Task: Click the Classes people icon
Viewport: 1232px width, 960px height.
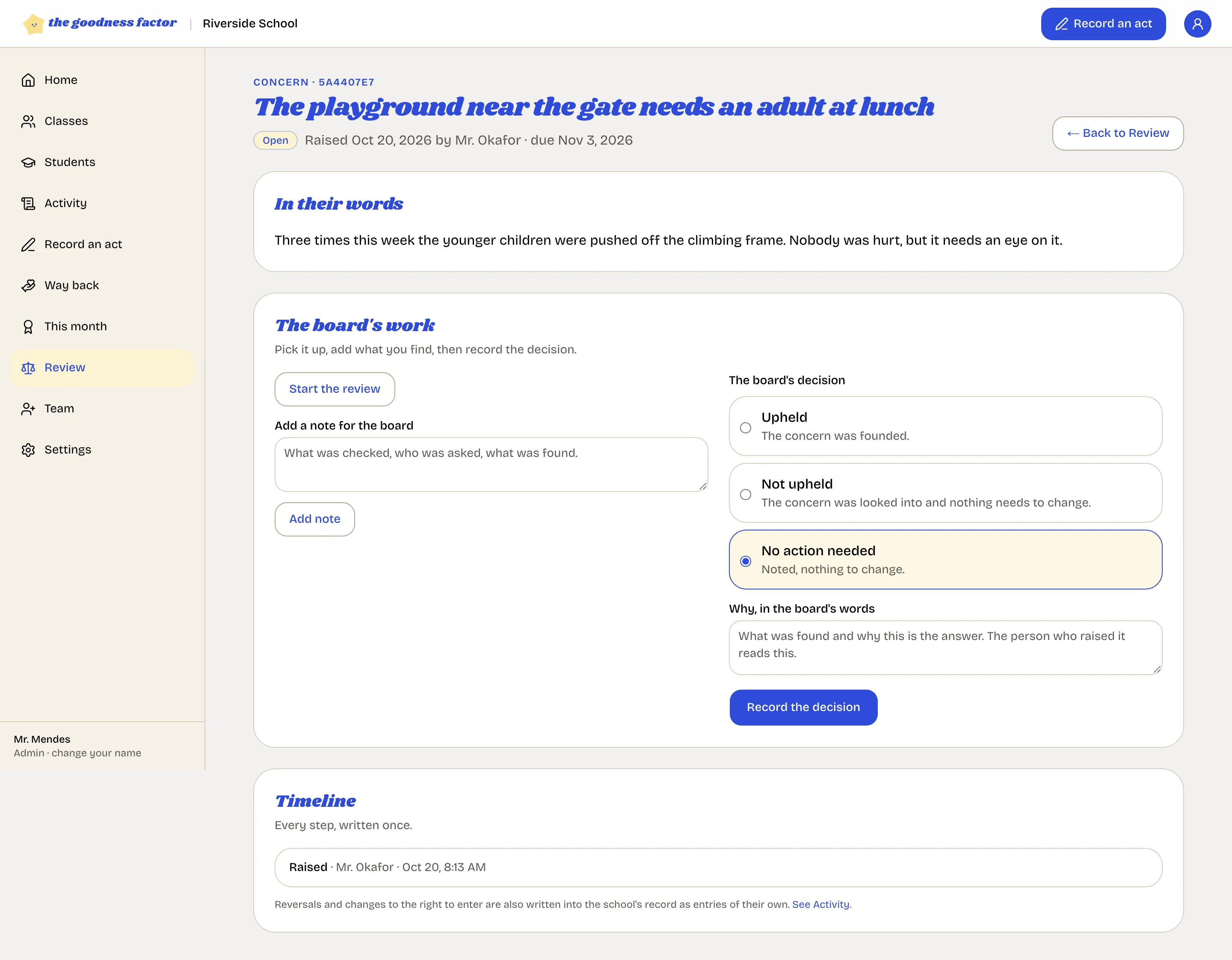Action: tap(28, 121)
